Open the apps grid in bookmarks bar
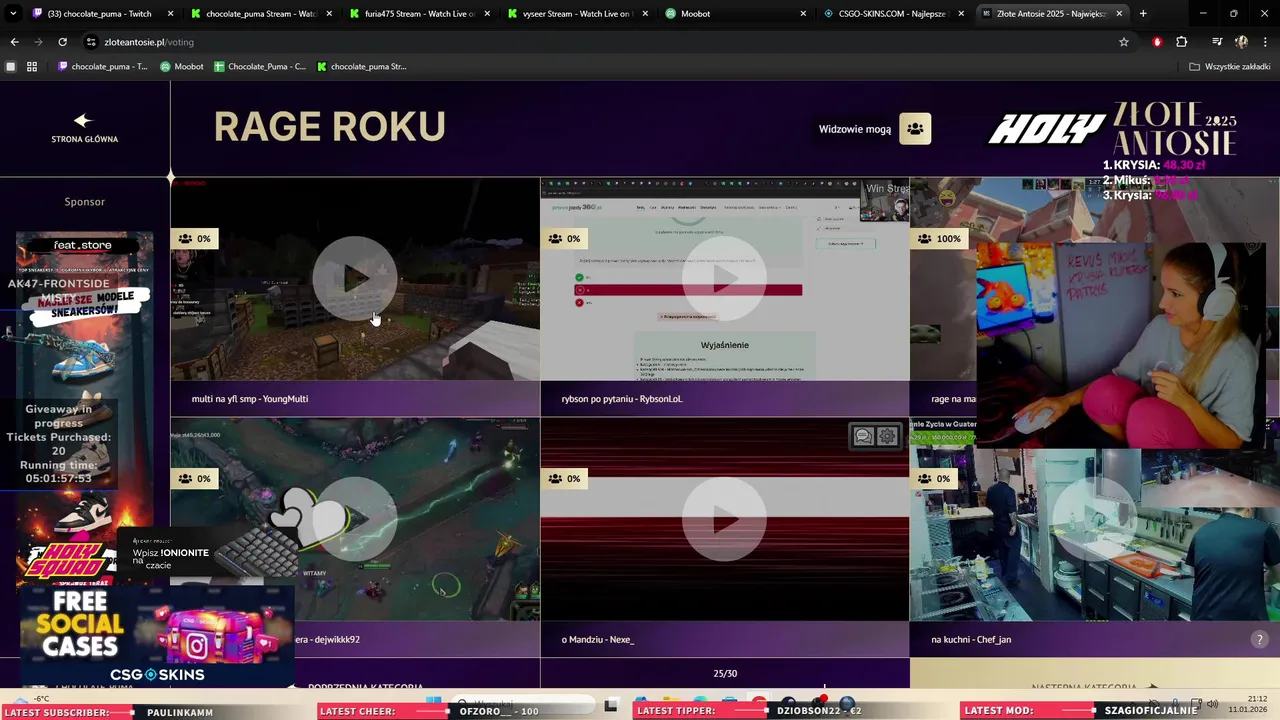1280x720 pixels. click(32, 66)
